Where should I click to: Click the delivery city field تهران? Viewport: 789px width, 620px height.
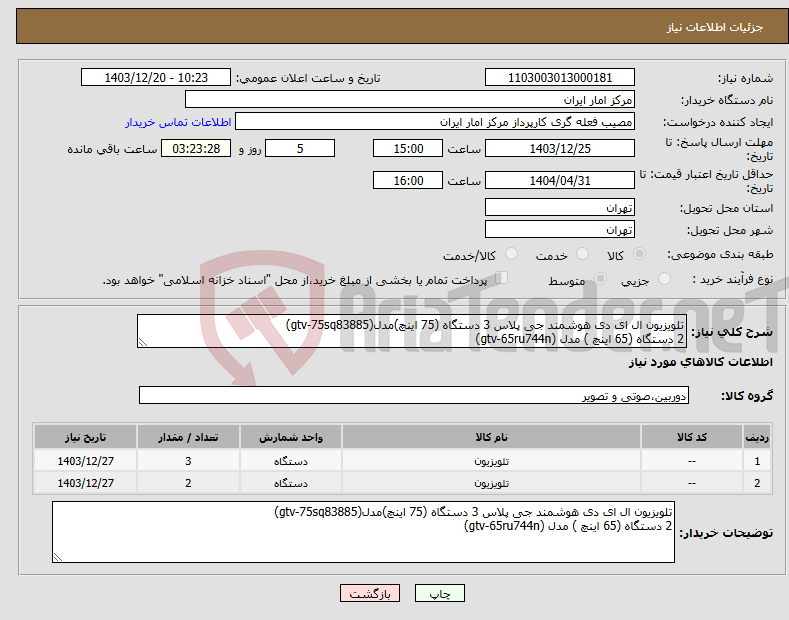point(560,229)
